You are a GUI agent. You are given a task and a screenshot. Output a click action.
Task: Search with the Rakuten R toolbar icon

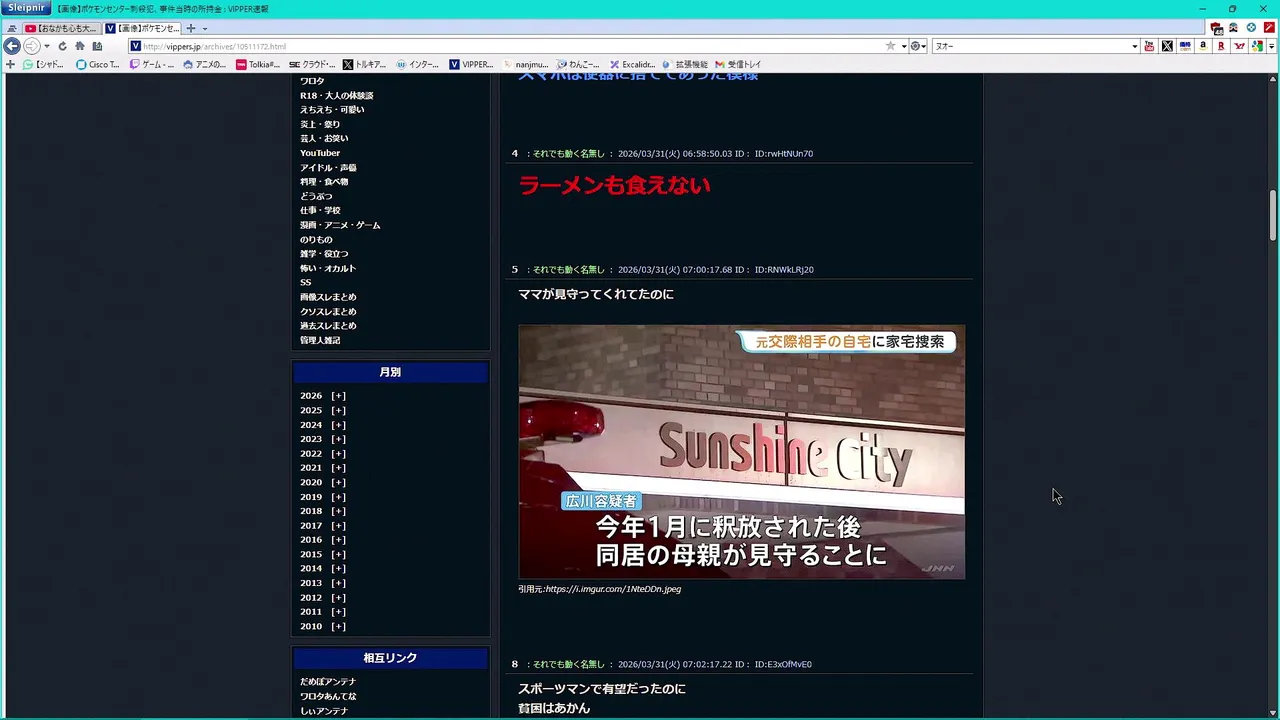point(1221,46)
